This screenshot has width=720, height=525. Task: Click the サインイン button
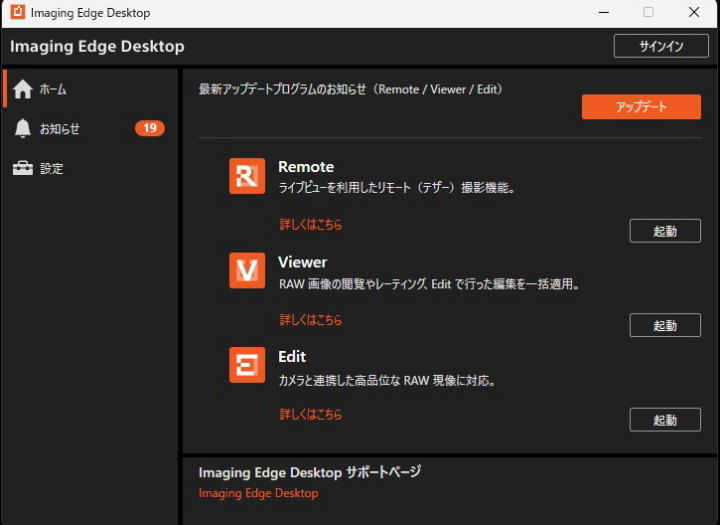coord(661,46)
